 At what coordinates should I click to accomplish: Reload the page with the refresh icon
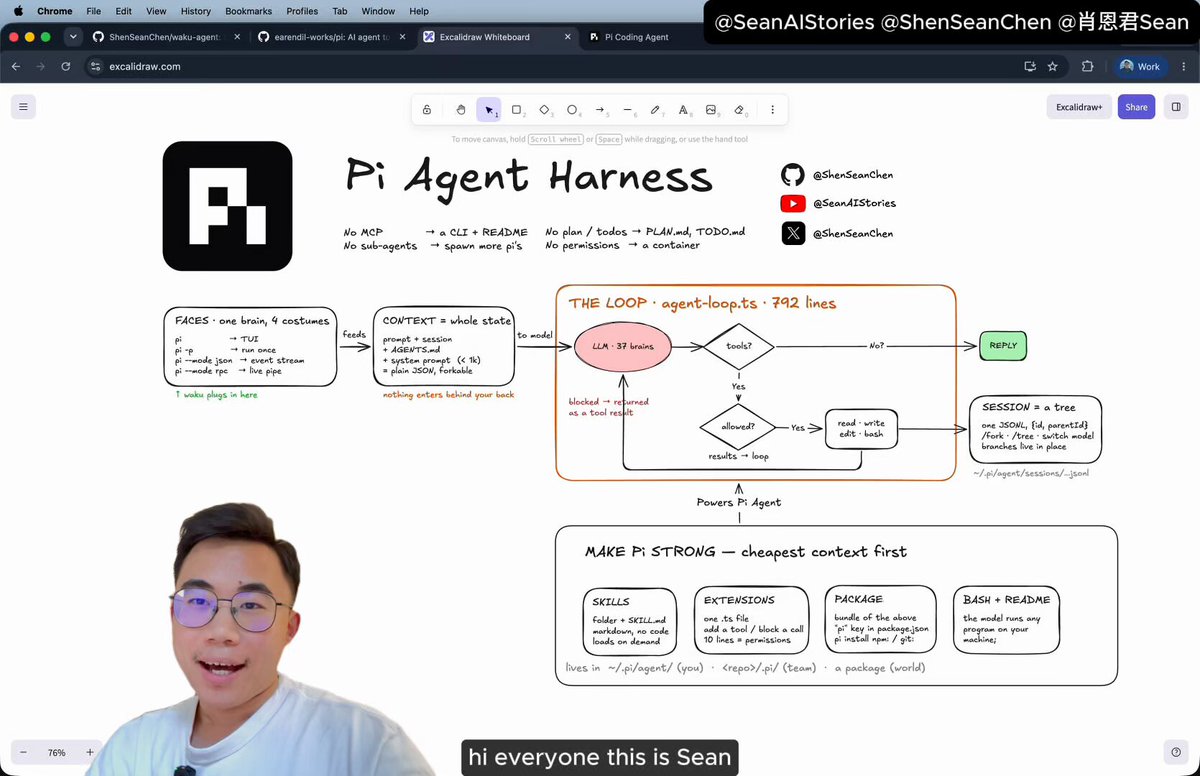pos(66,66)
